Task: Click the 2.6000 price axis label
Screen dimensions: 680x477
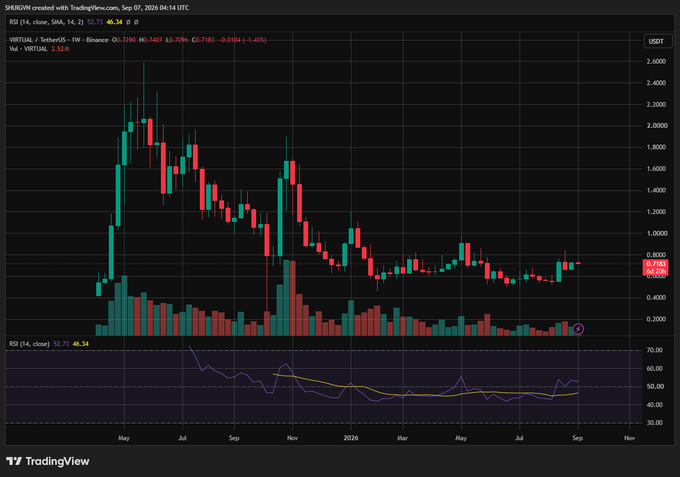Action: point(656,62)
